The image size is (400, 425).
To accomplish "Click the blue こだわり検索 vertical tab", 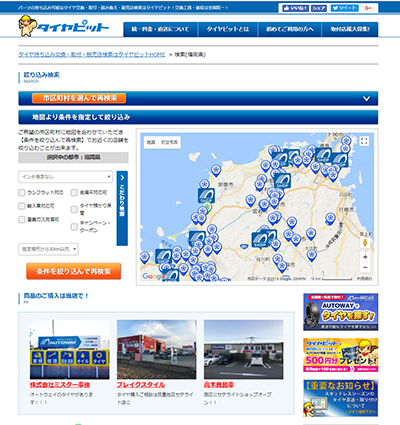I will [x=122, y=208].
